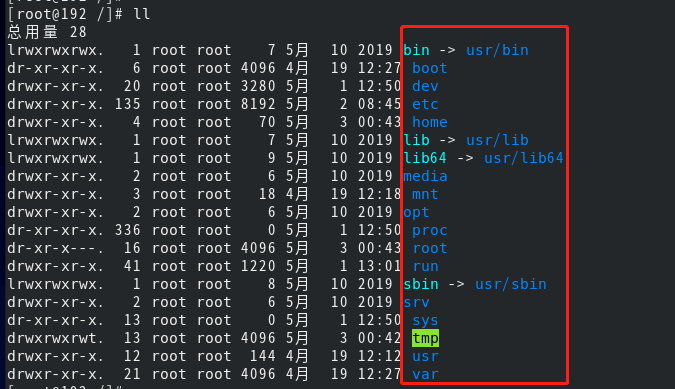
Task: Select the opt directory entry
Action: [416, 213]
